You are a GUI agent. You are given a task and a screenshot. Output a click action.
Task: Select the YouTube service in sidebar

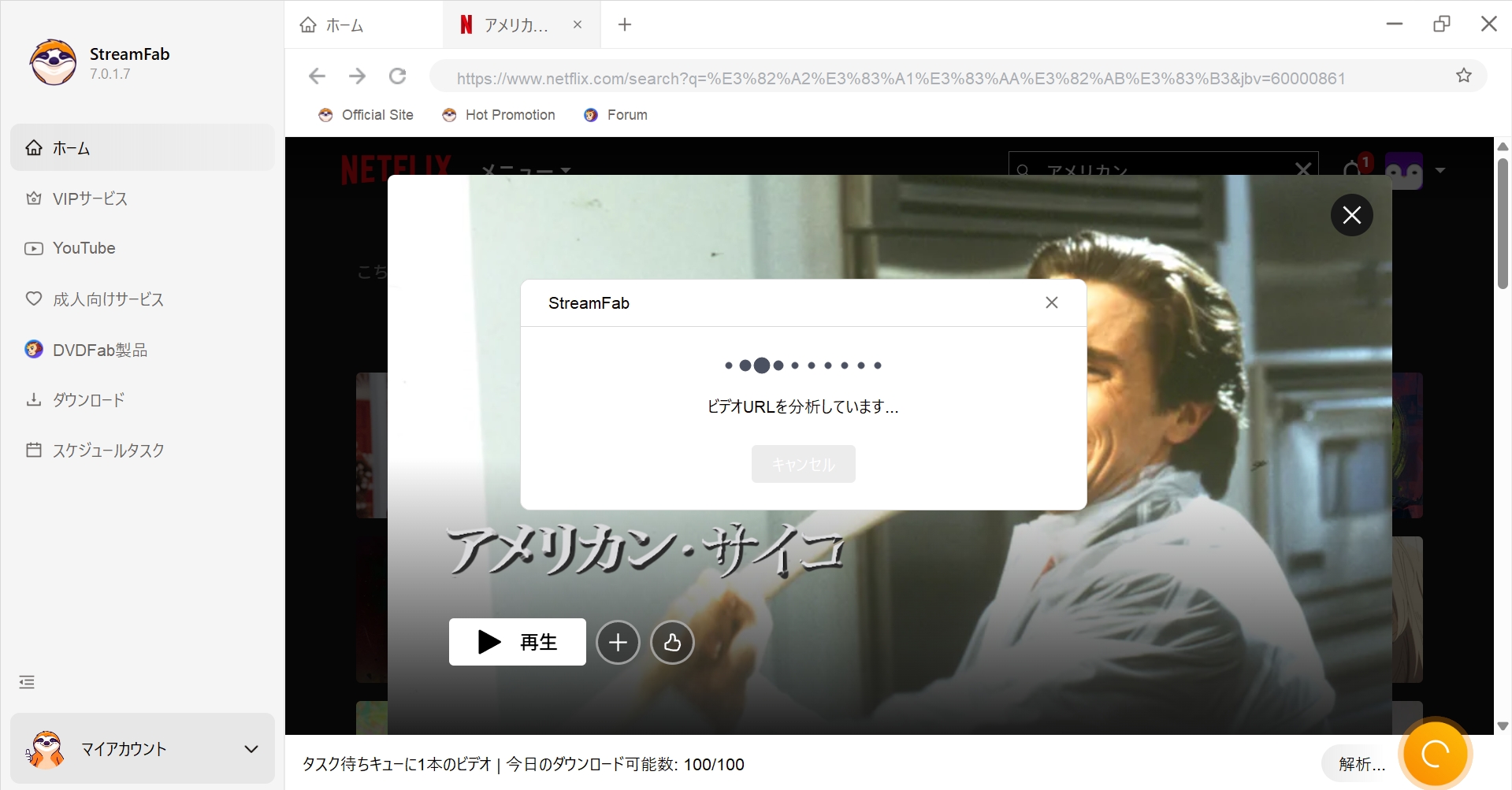click(x=83, y=248)
